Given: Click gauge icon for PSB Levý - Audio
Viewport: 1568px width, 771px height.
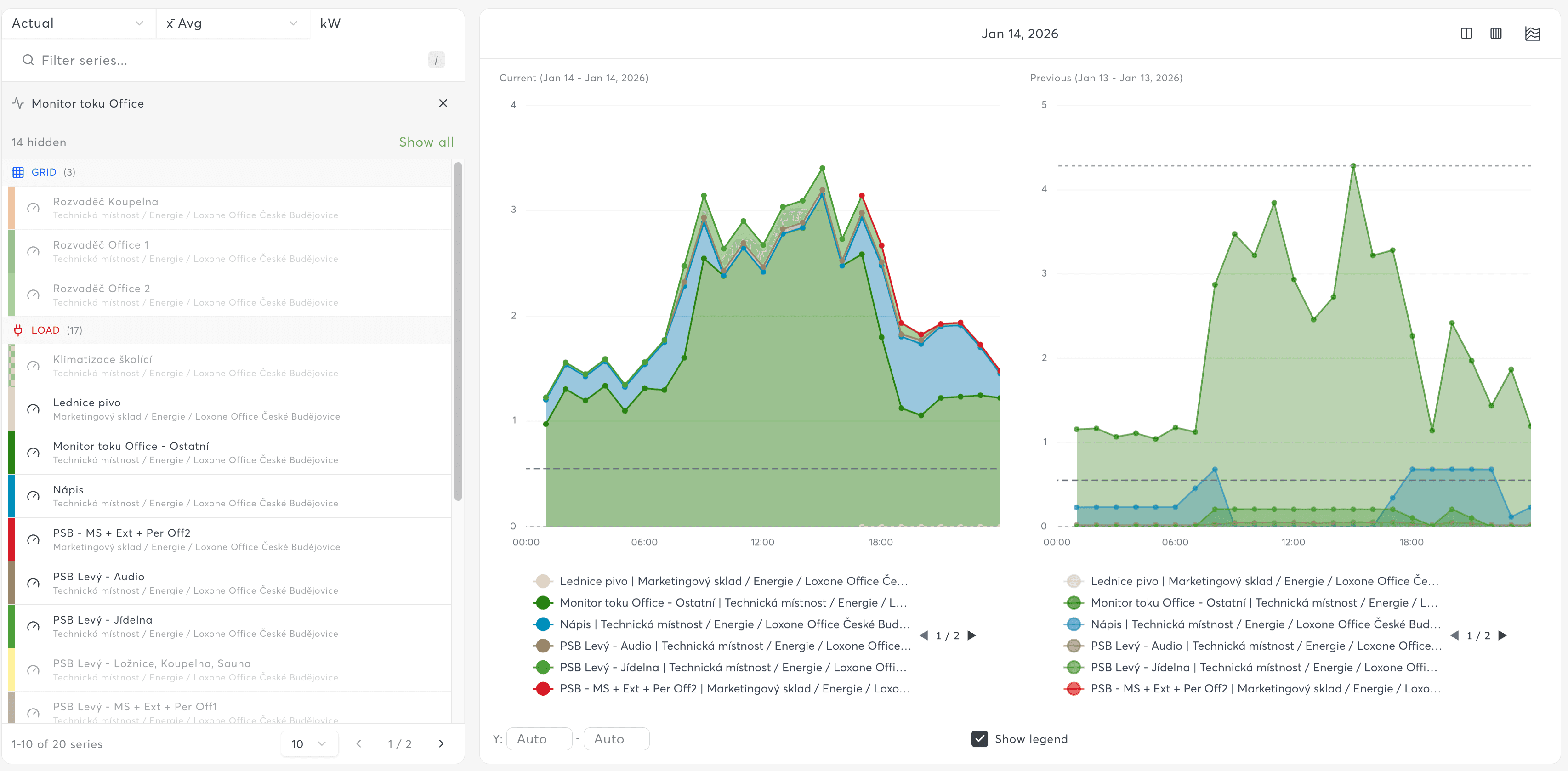Looking at the screenshot, I should [x=34, y=583].
